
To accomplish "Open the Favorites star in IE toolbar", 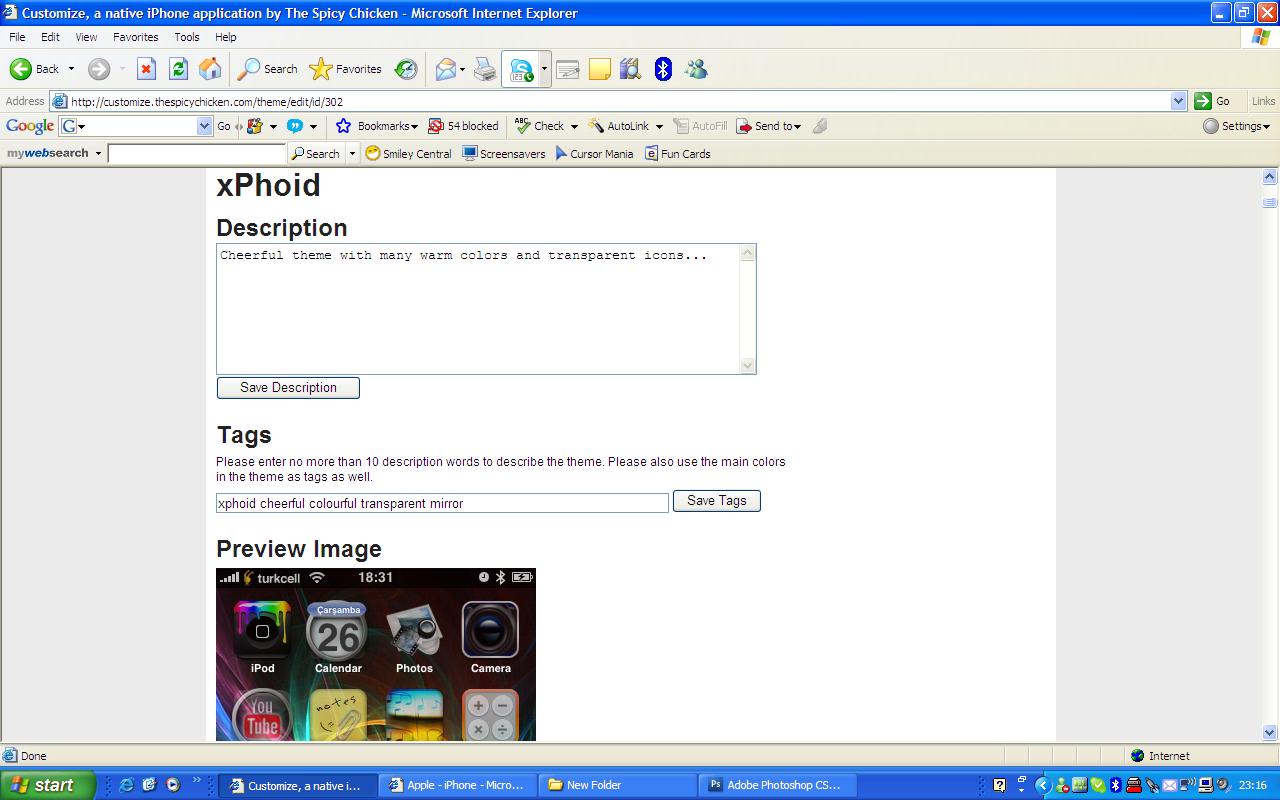I will tap(346, 69).
